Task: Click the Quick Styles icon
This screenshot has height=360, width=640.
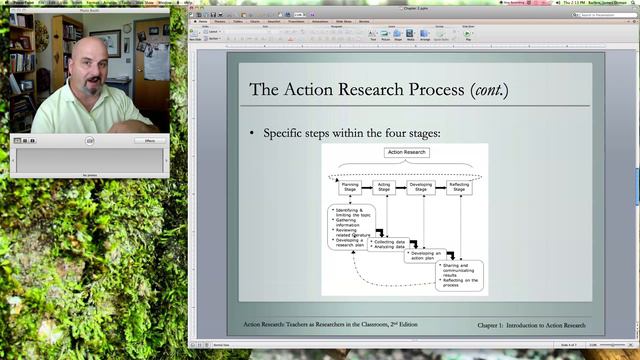Action: (x=440, y=35)
